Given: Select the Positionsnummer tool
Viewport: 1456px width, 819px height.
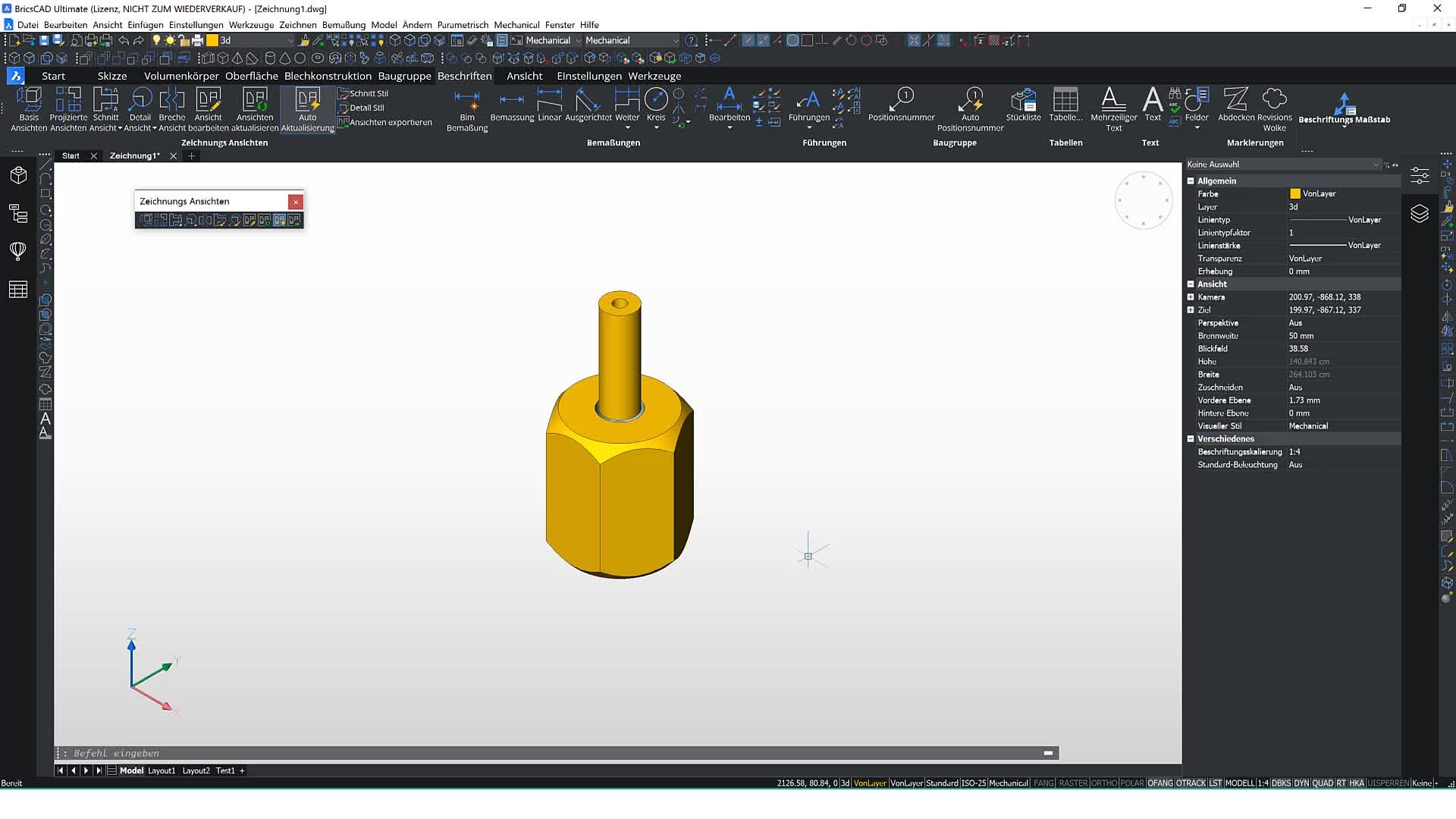Looking at the screenshot, I should [x=902, y=105].
